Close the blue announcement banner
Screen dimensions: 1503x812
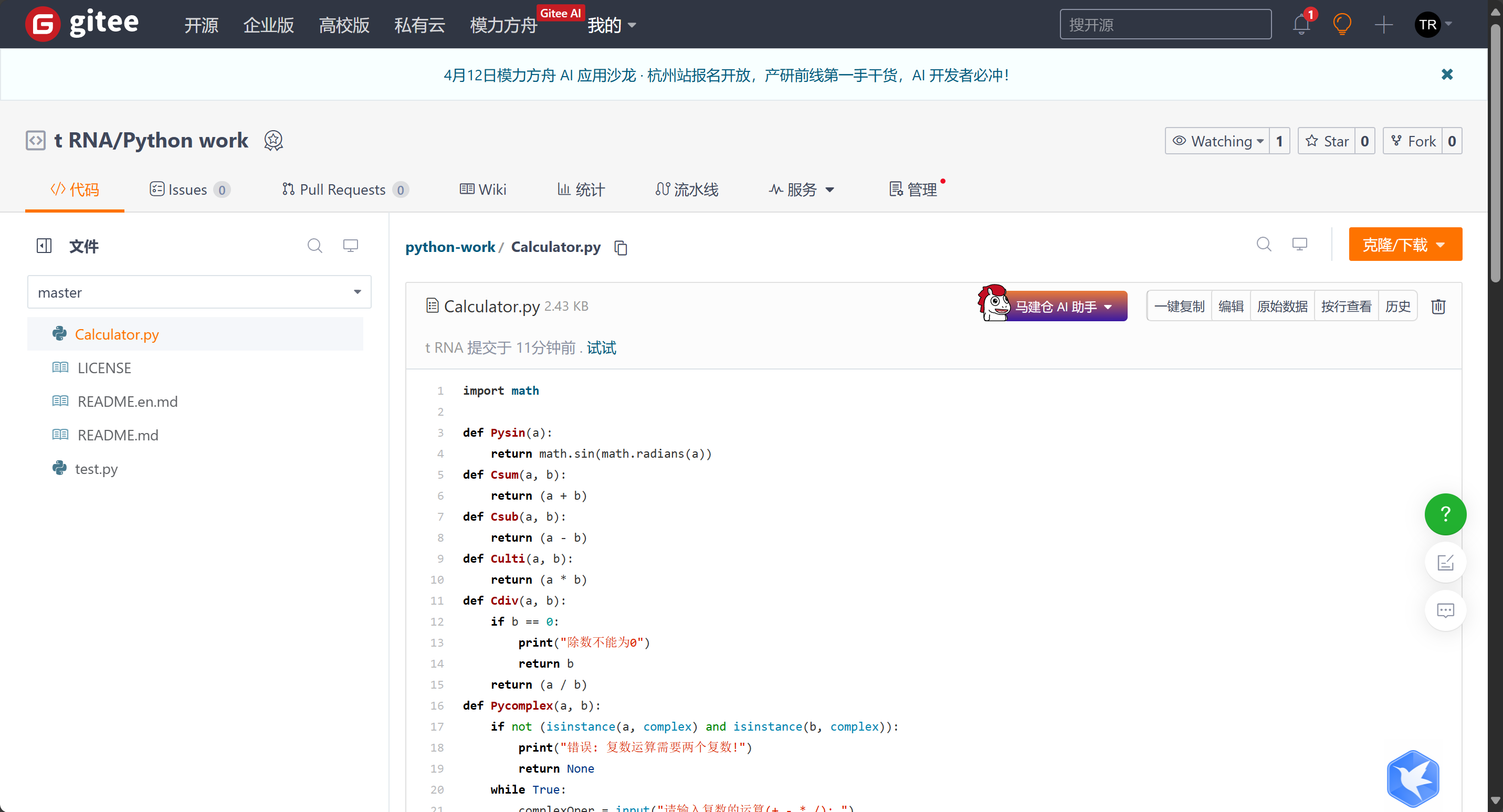[x=1446, y=75]
